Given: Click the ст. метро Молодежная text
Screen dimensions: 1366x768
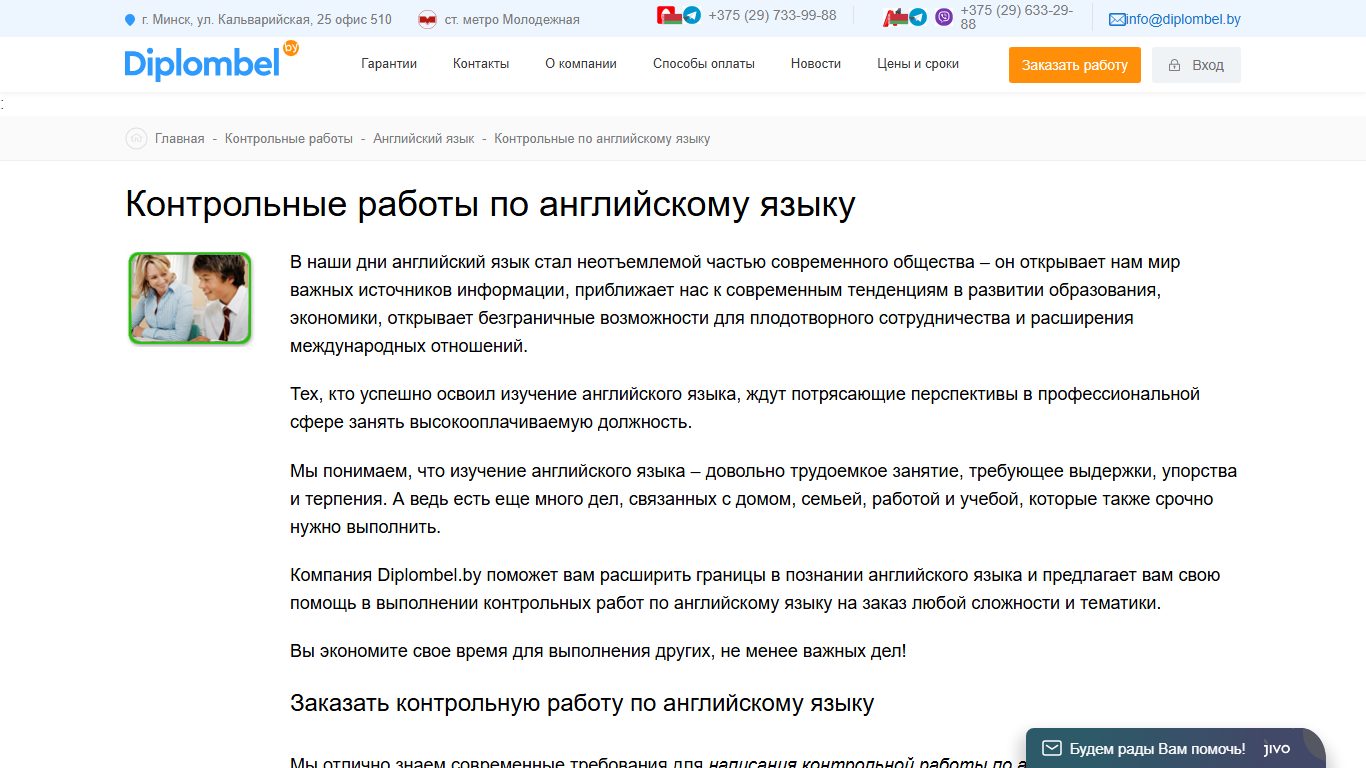Looking at the screenshot, I should pos(512,20).
